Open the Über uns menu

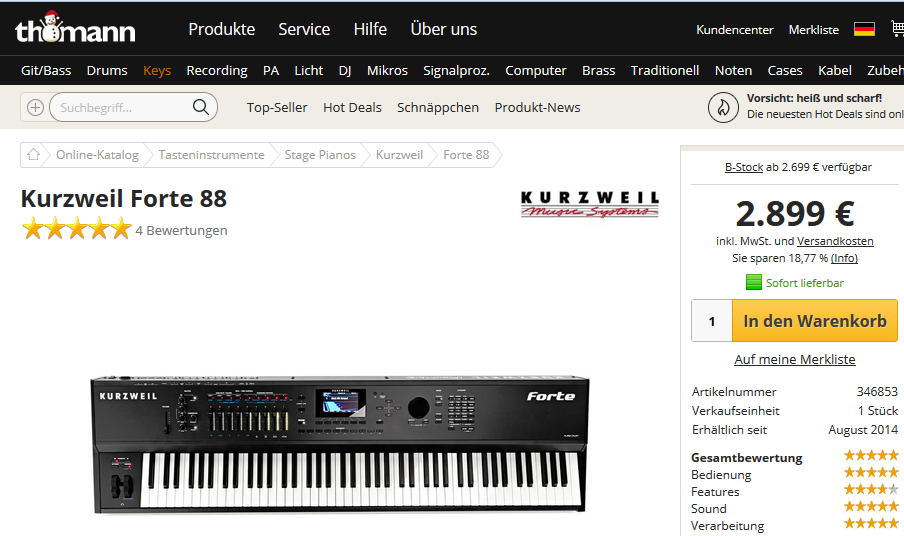coord(443,29)
